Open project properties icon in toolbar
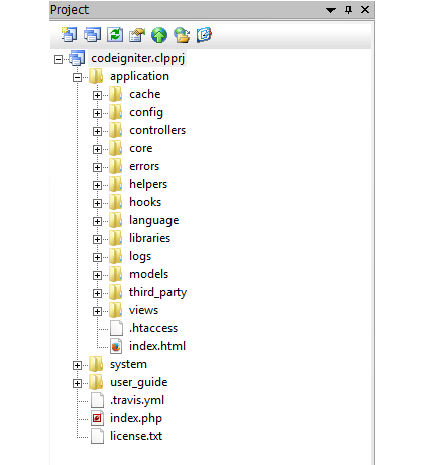 [x=137, y=35]
